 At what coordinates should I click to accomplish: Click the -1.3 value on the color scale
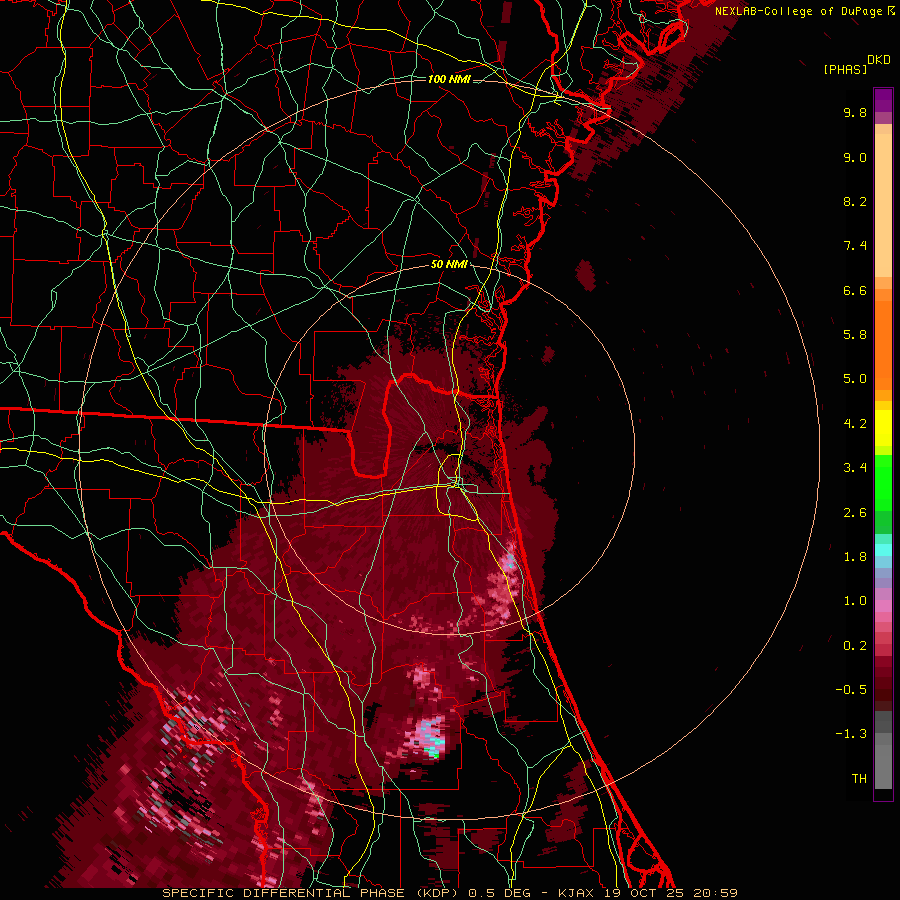851,734
